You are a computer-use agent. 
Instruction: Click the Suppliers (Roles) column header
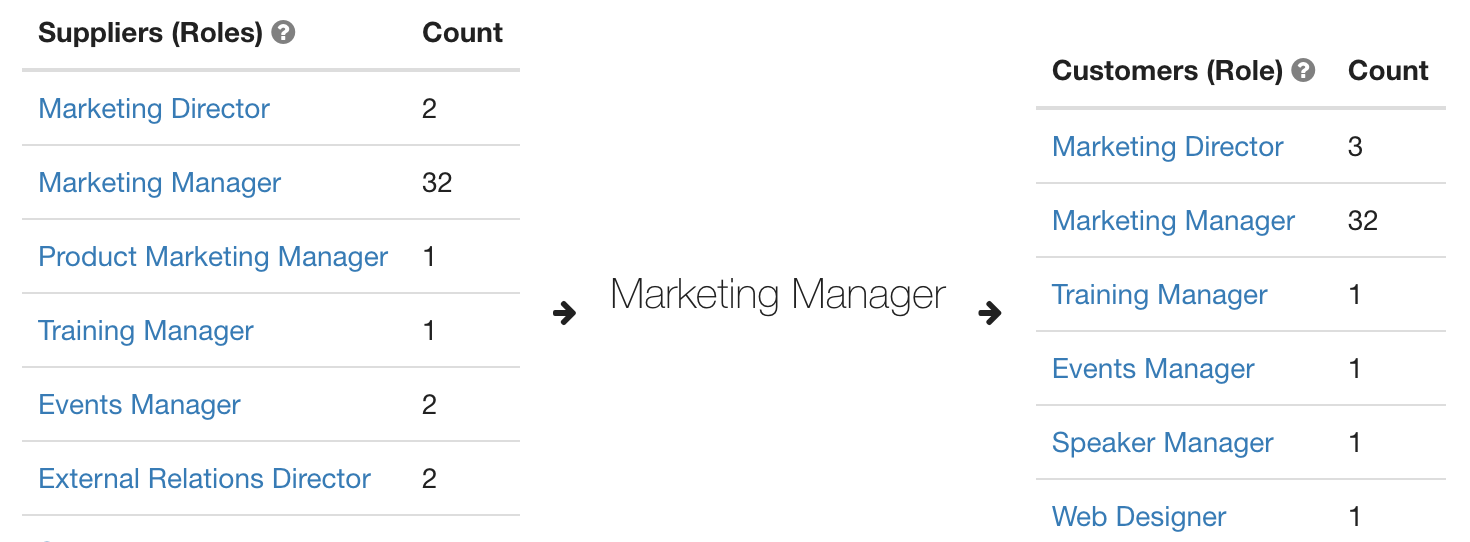coord(150,33)
